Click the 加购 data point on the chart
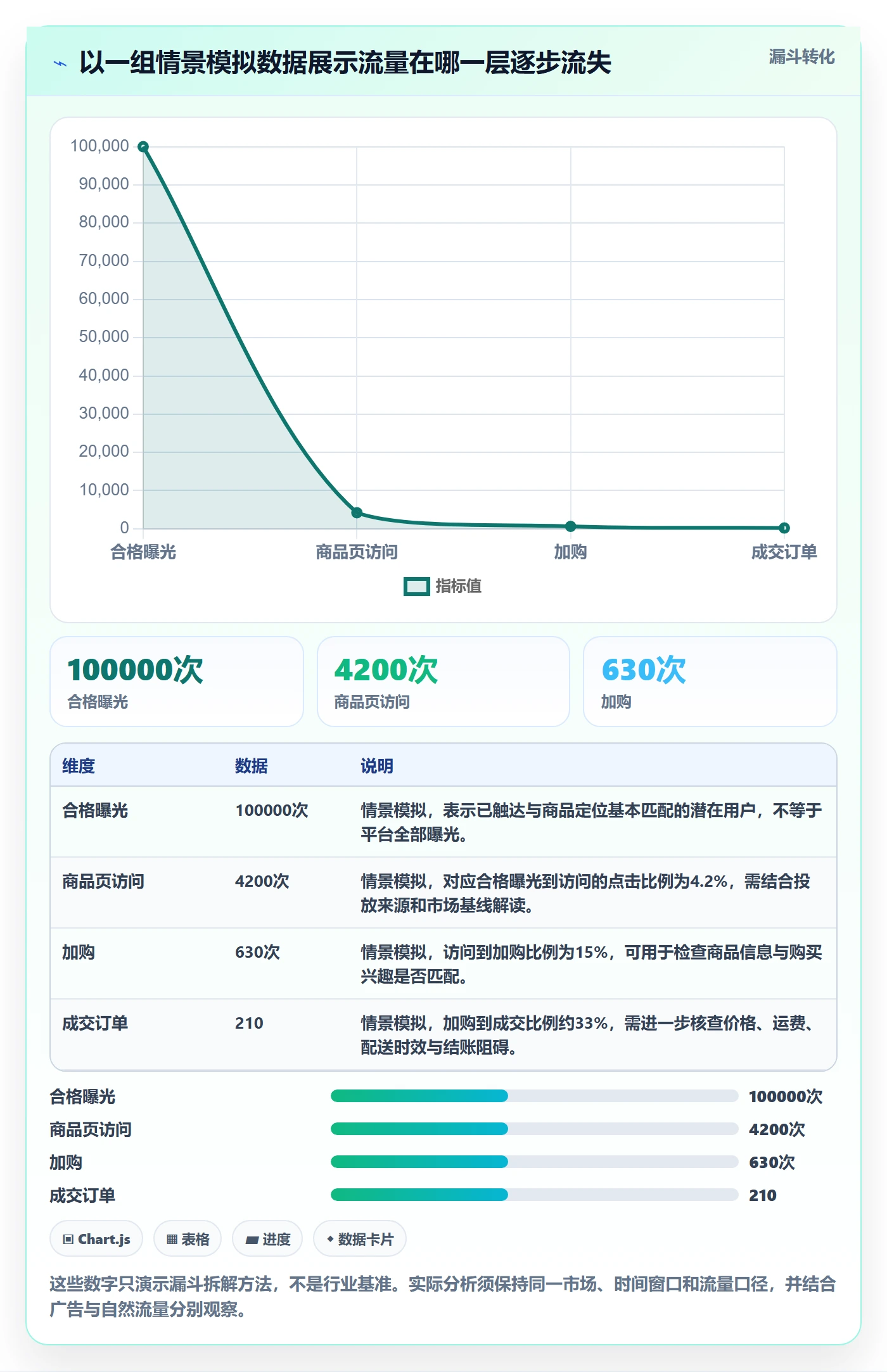 (x=571, y=526)
